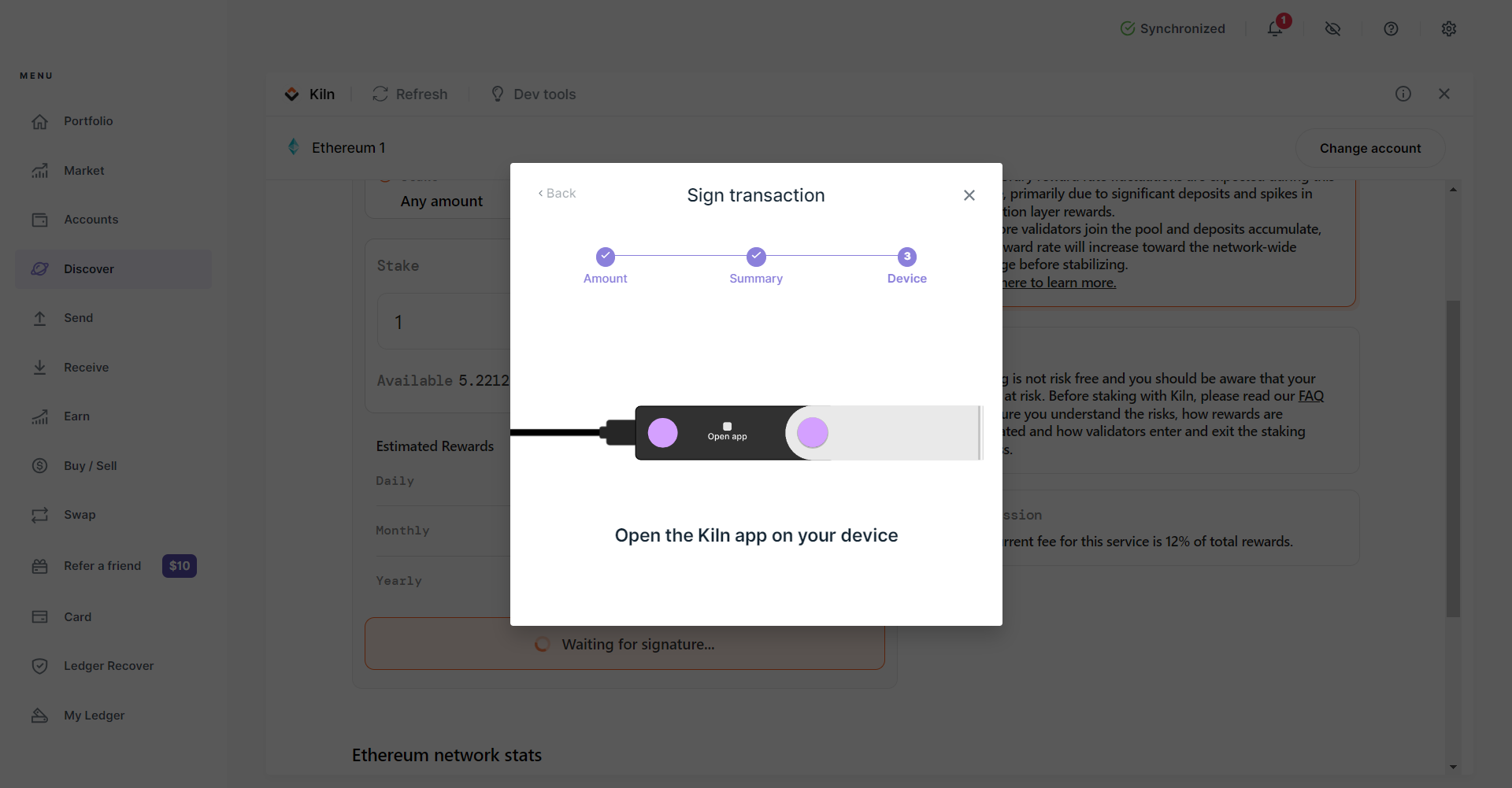This screenshot has width=1512, height=788.
Task: Click the 'Any amount' text
Action: [x=442, y=202]
